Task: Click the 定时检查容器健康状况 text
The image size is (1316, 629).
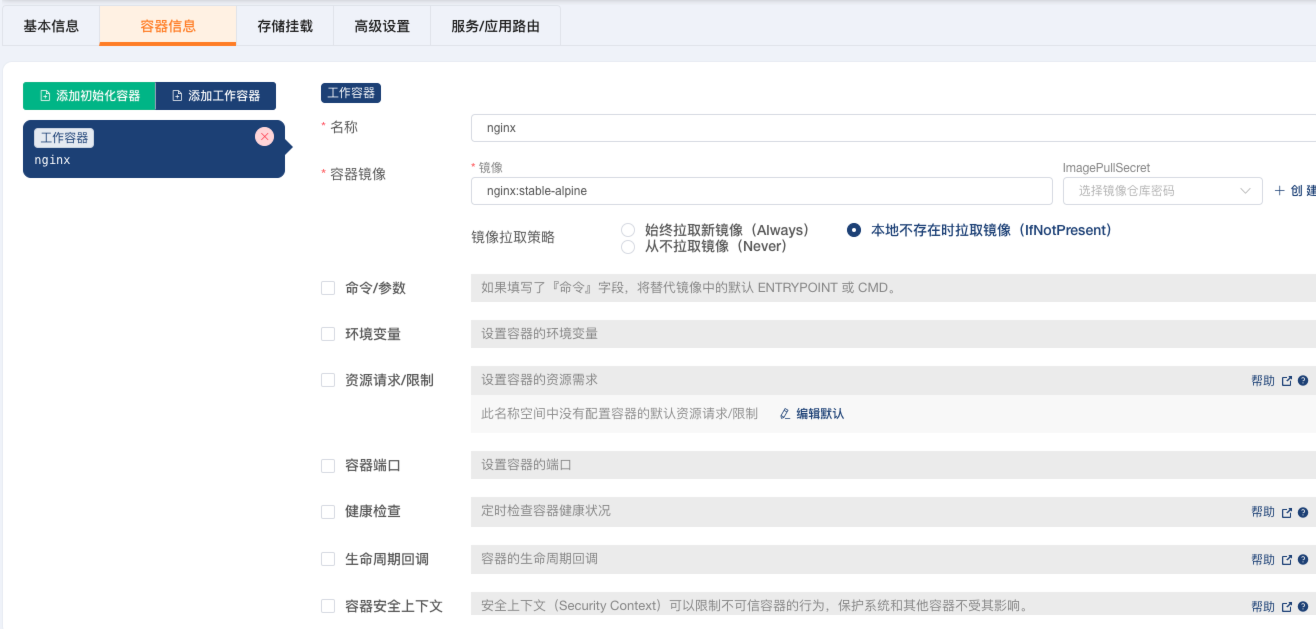Action: (546, 511)
